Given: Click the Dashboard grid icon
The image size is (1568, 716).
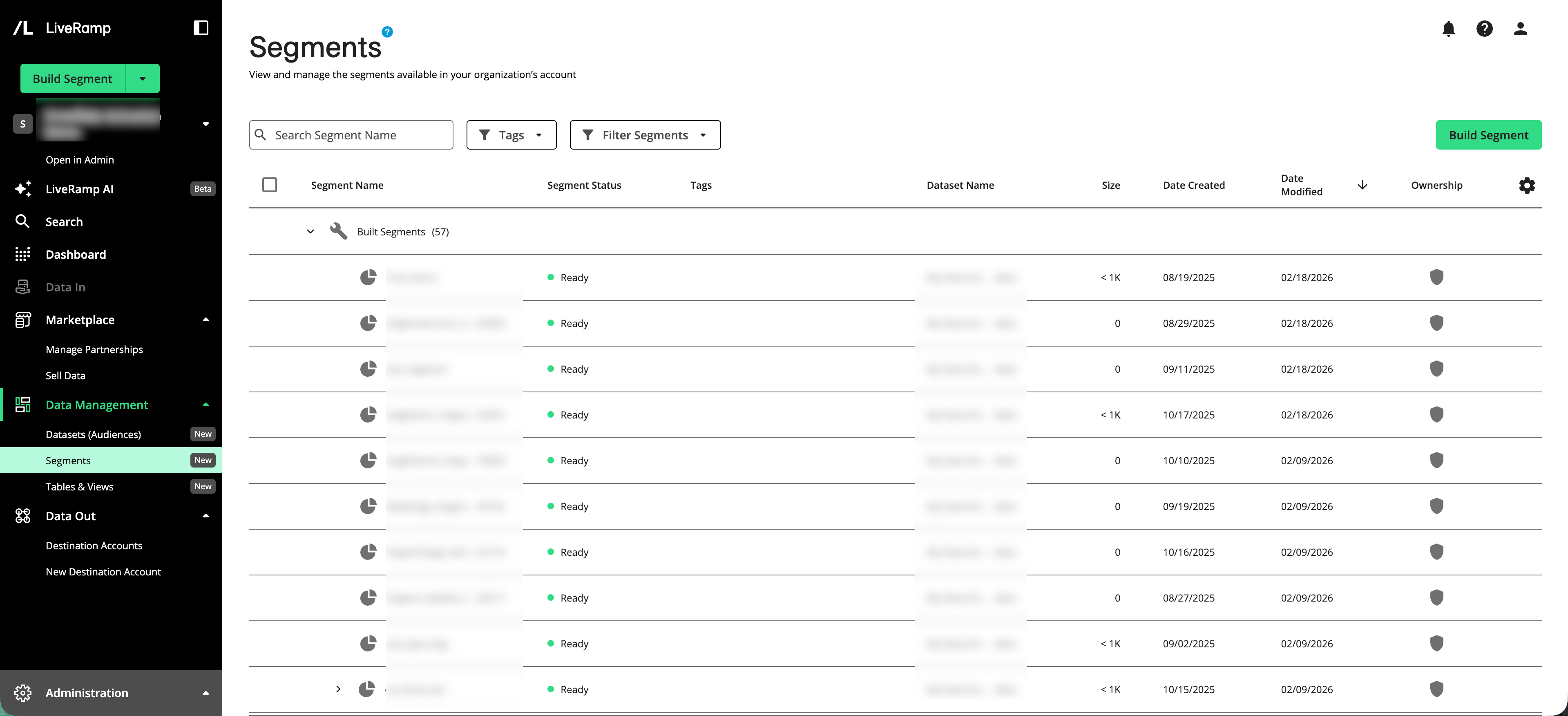Looking at the screenshot, I should coord(22,254).
